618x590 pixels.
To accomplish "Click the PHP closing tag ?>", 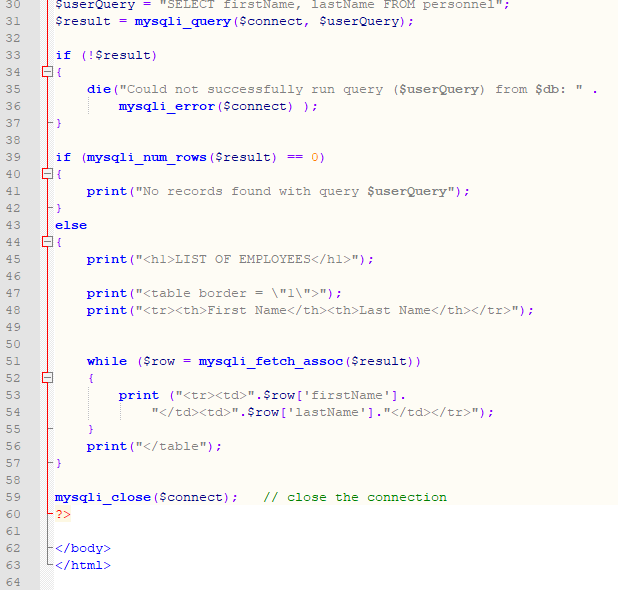I will tap(63, 514).
